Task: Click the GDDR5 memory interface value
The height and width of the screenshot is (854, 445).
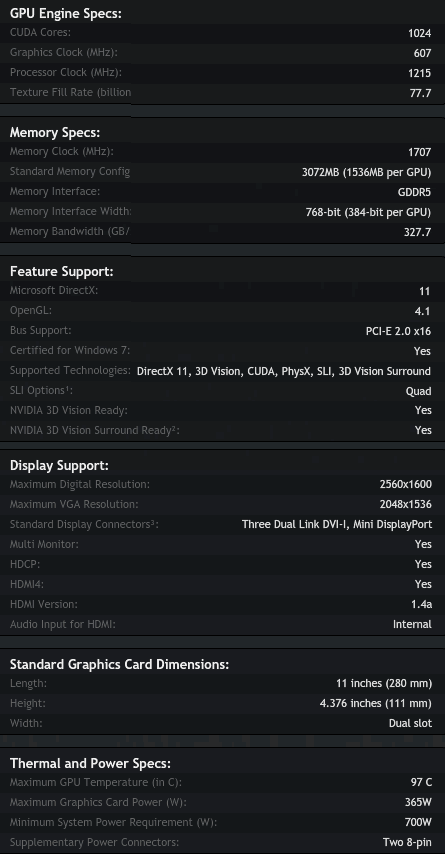Action: pos(414,192)
